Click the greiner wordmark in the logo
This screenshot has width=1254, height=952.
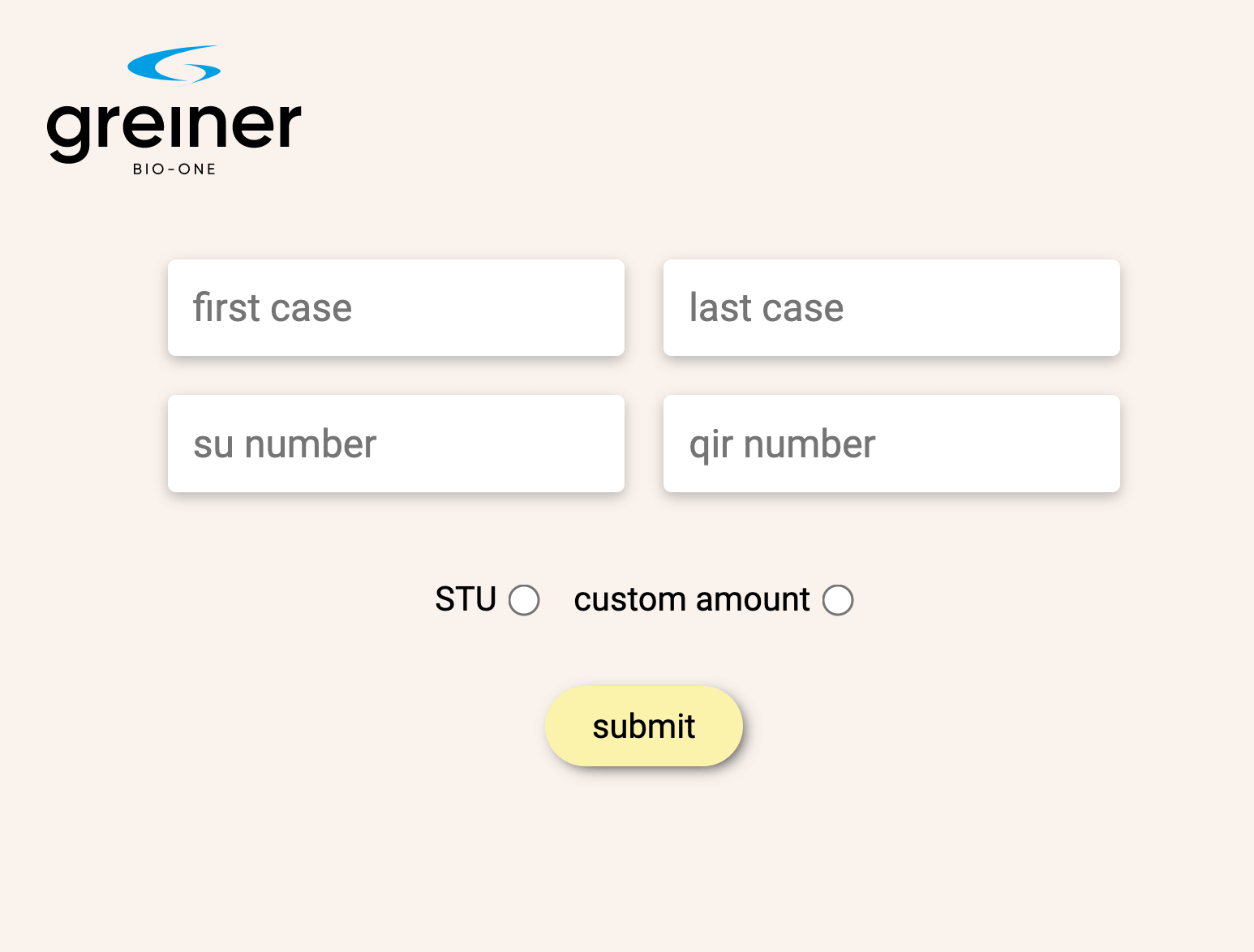tap(174, 131)
